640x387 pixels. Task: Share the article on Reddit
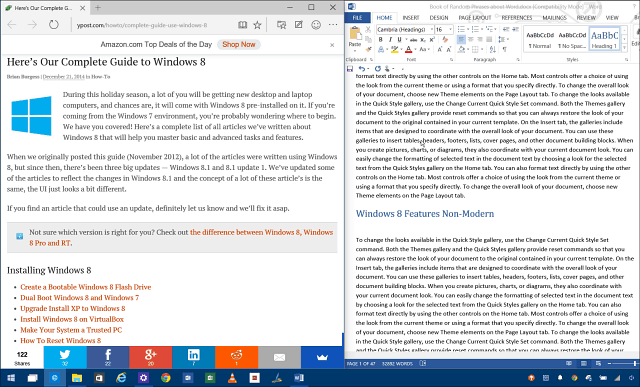coord(236,357)
